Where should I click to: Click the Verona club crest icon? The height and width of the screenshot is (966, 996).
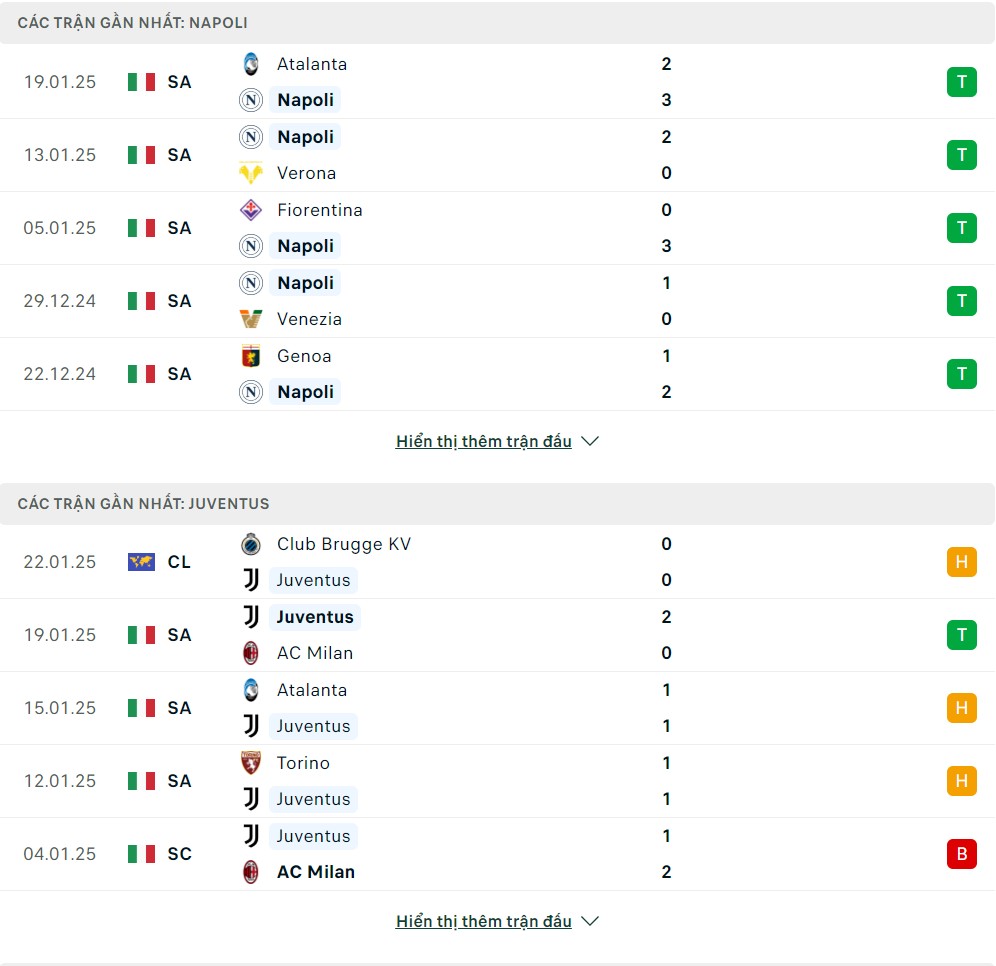251,173
